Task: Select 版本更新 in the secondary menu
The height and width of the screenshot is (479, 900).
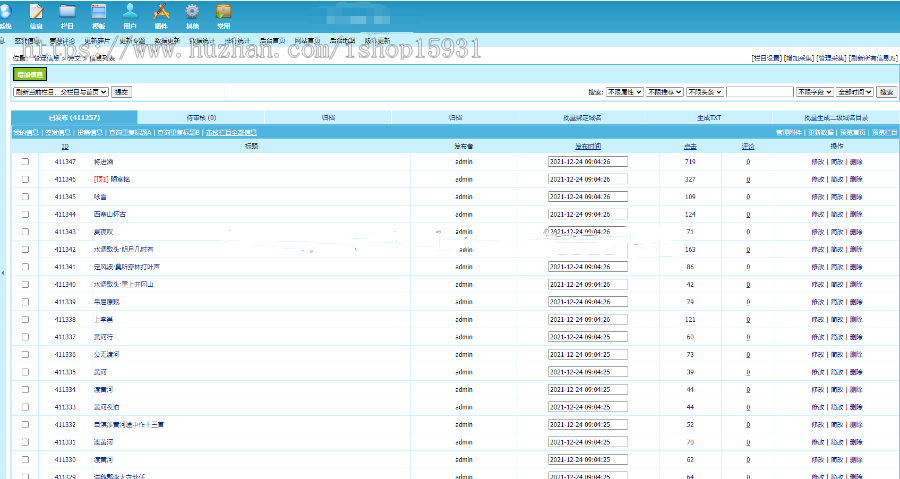Action: pos(377,41)
